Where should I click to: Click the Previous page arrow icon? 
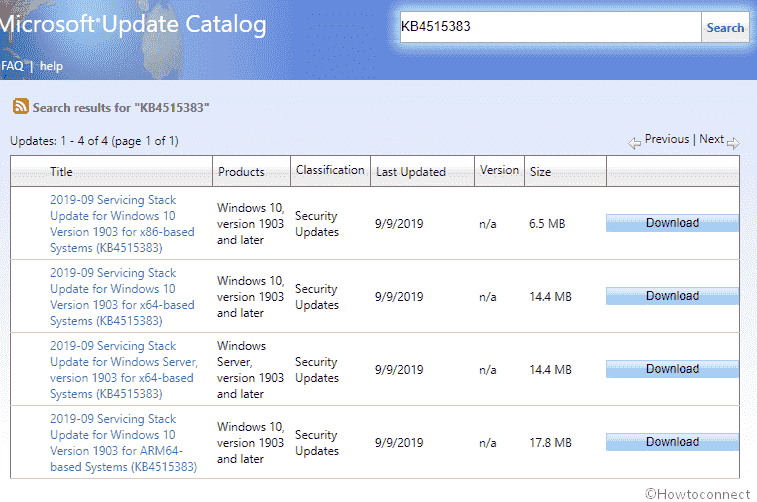[x=634, y=143]
